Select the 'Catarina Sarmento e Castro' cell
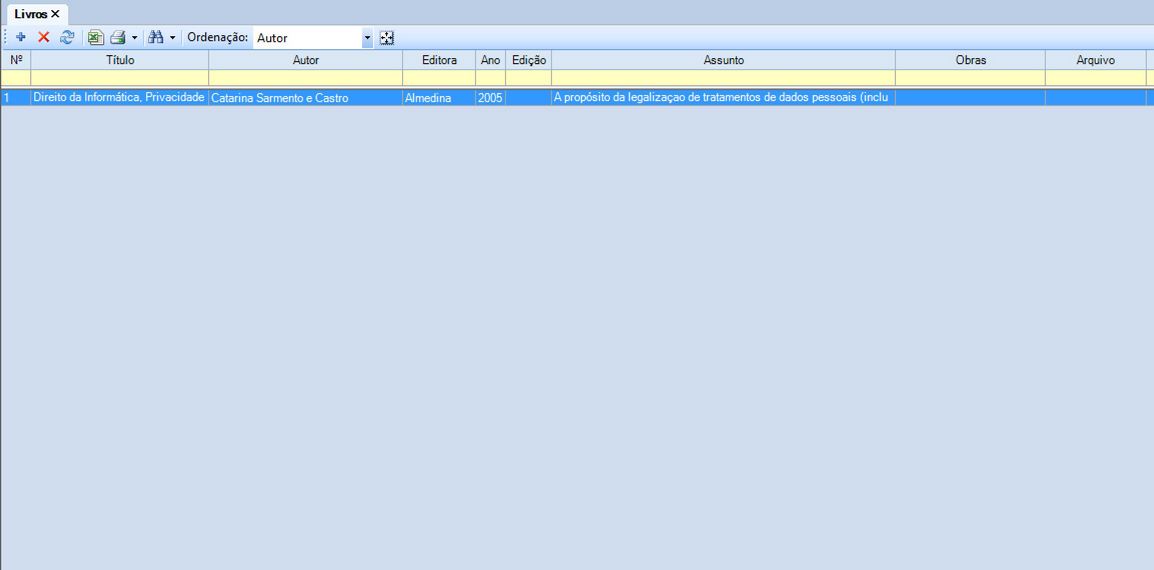This screenshot has height=570, width=1154. (306, 98)
